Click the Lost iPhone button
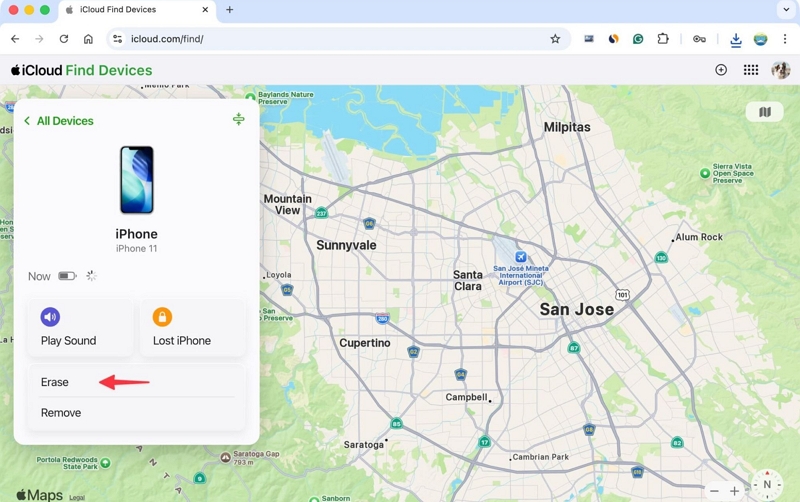 tap(192, 328)
